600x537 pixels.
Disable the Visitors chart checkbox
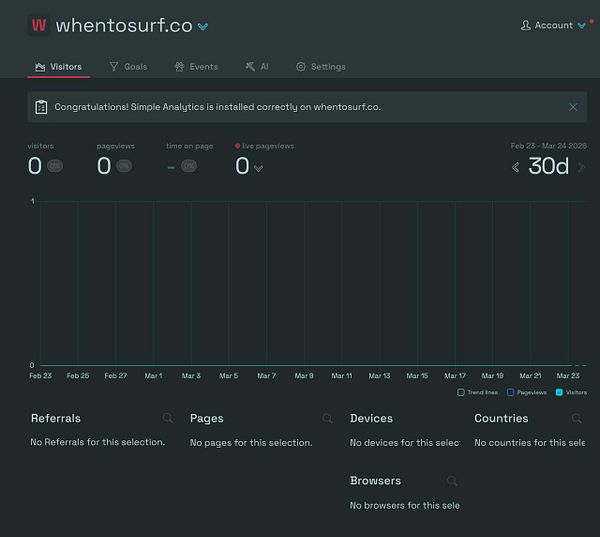pos(559,392)
